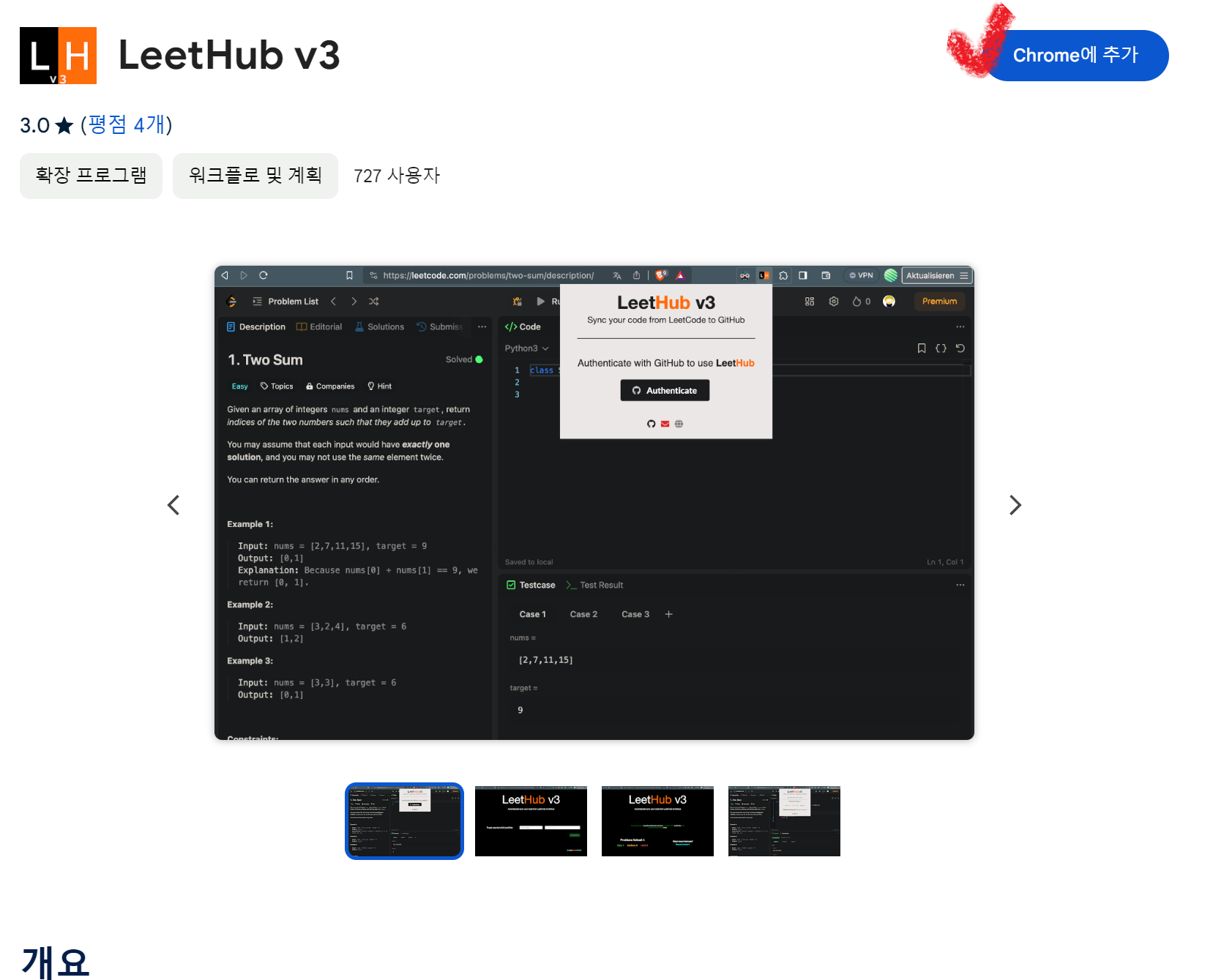Click the browser back arrow in preview
Viewport: 1213px width, 980px height.
225,275
